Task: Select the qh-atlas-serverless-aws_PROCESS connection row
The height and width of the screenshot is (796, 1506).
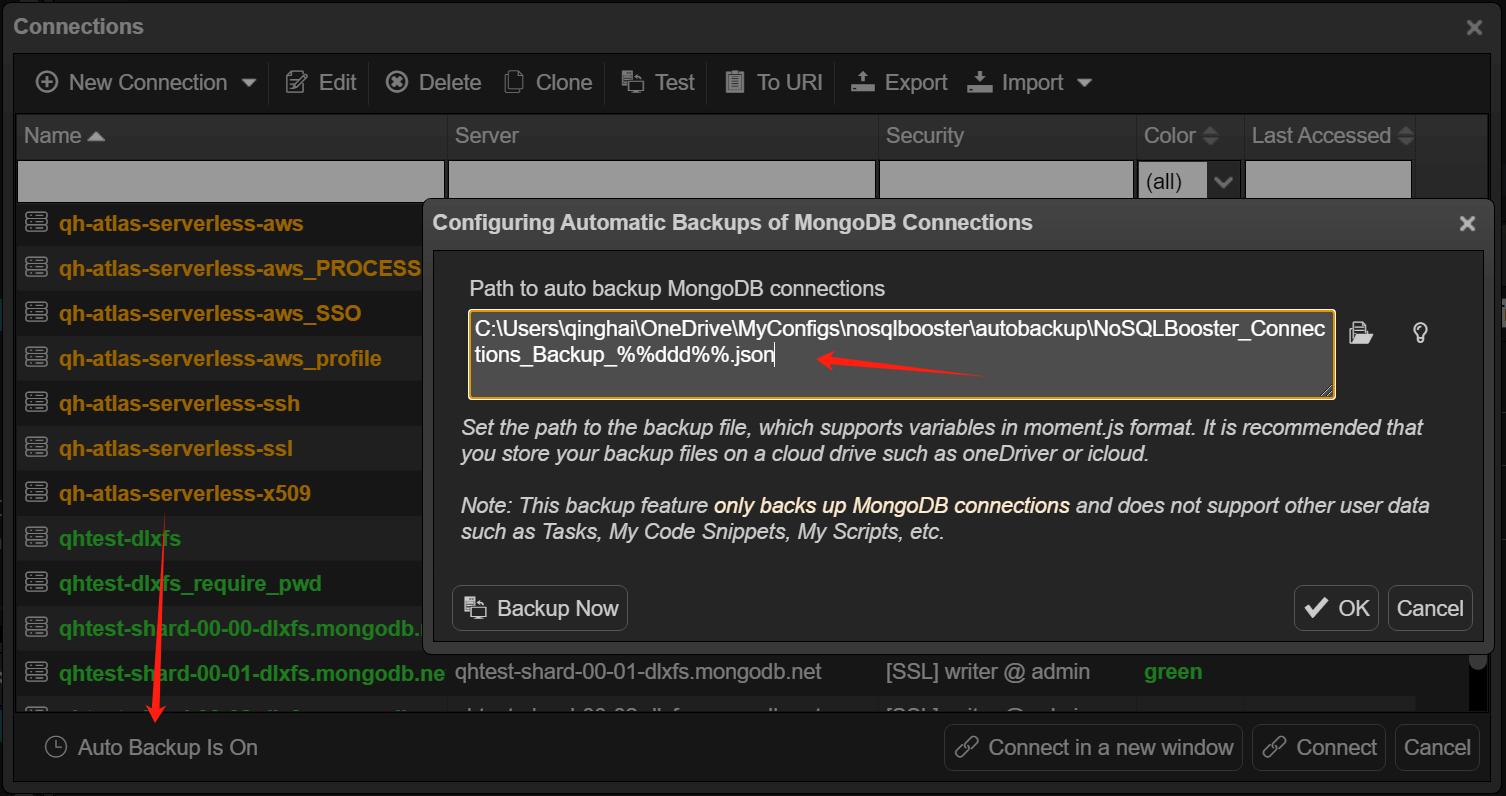Action: (x=240, y=268)
